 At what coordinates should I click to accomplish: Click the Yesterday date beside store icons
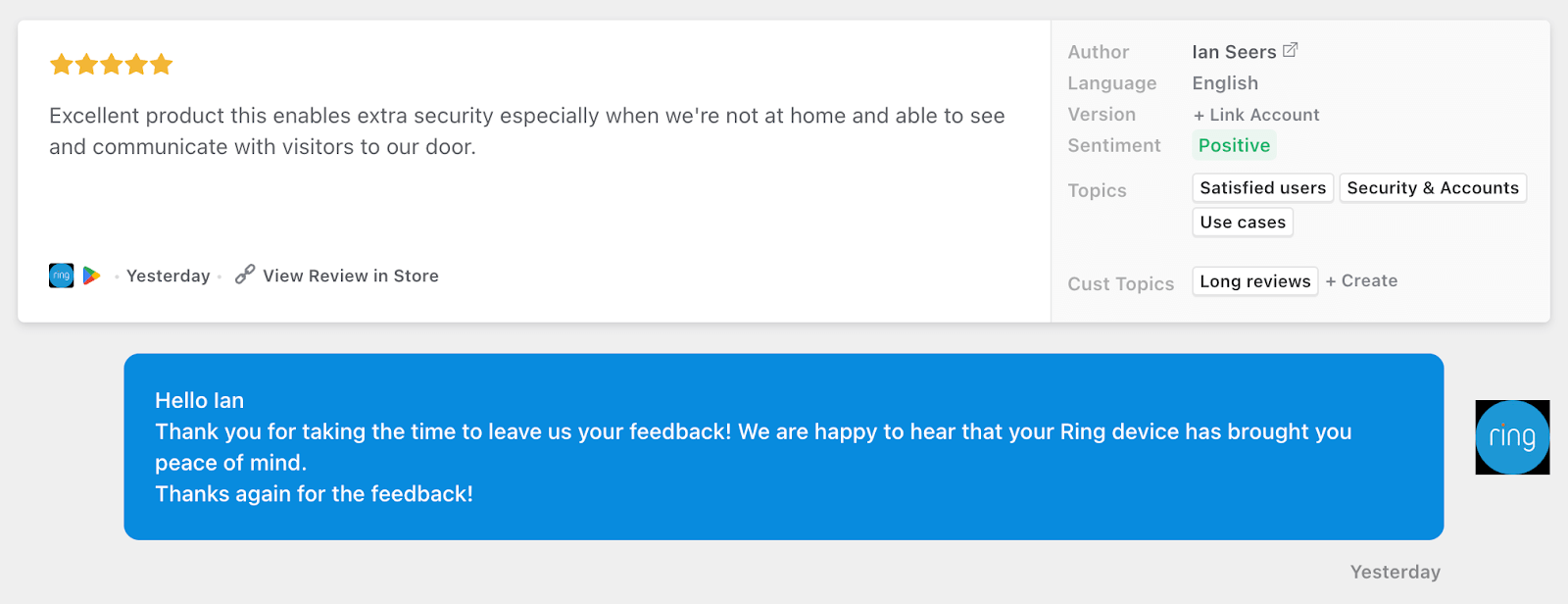[x=169, y=276]
